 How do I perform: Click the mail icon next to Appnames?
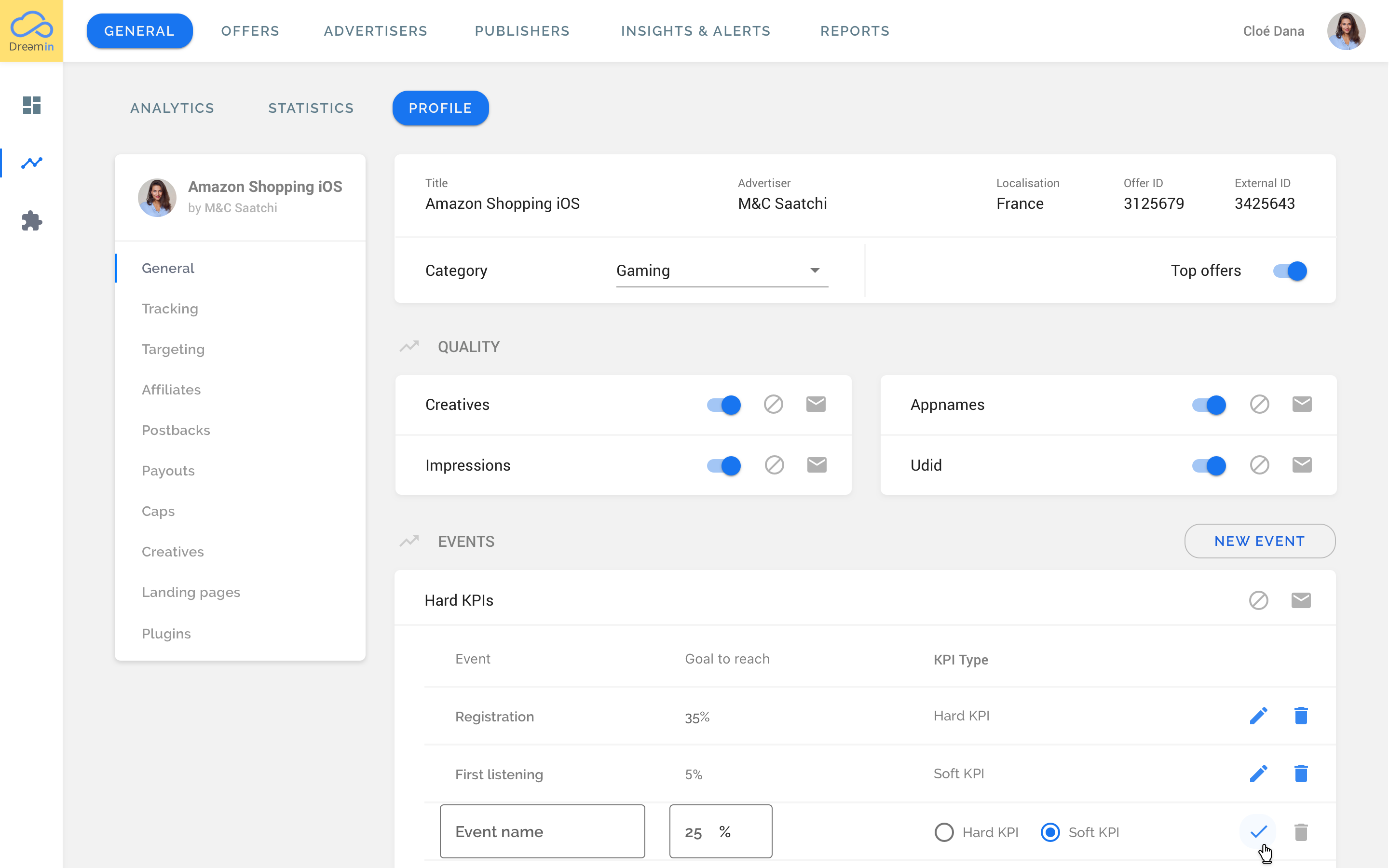coord(1302,404)
